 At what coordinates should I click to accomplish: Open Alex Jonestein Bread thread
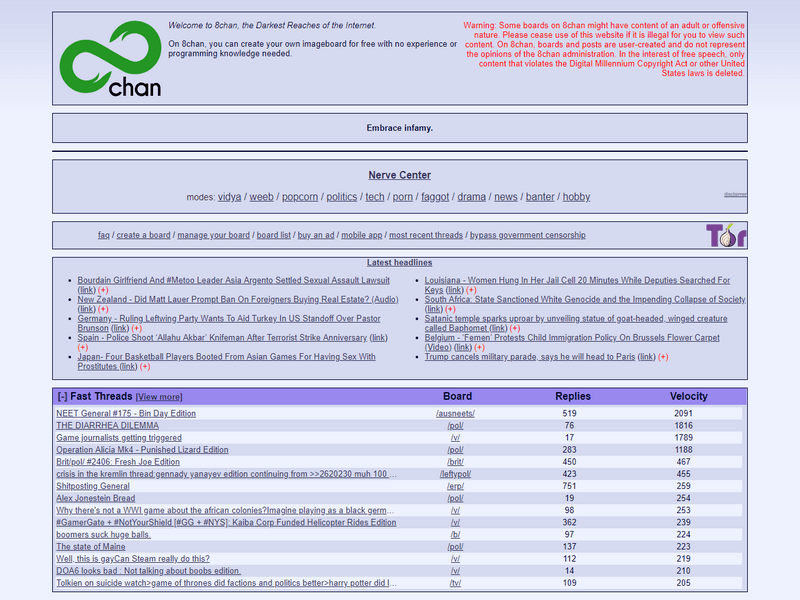(x=95, y=498)
